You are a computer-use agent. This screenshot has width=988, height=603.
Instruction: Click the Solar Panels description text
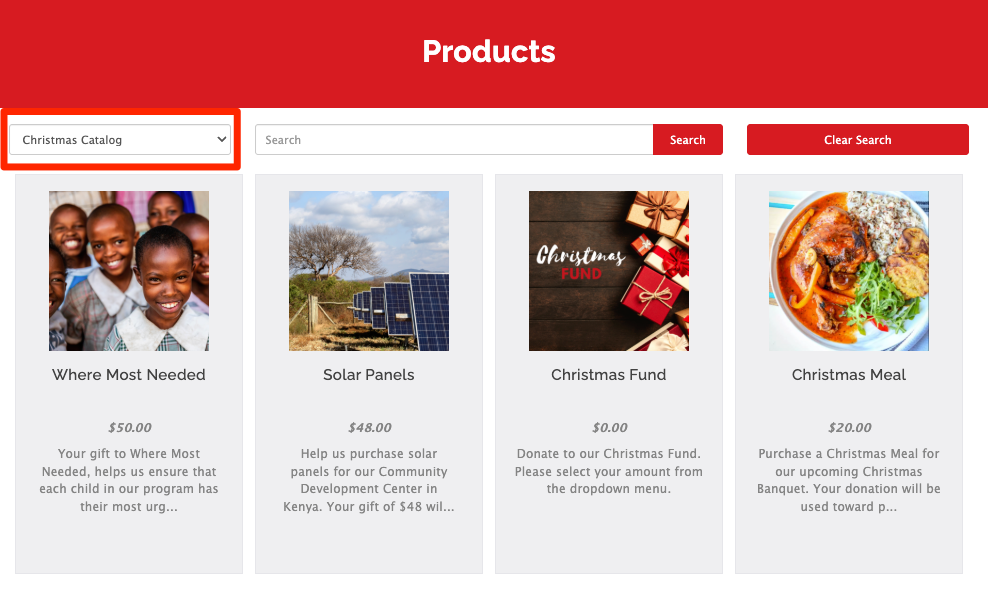(369, 480)
